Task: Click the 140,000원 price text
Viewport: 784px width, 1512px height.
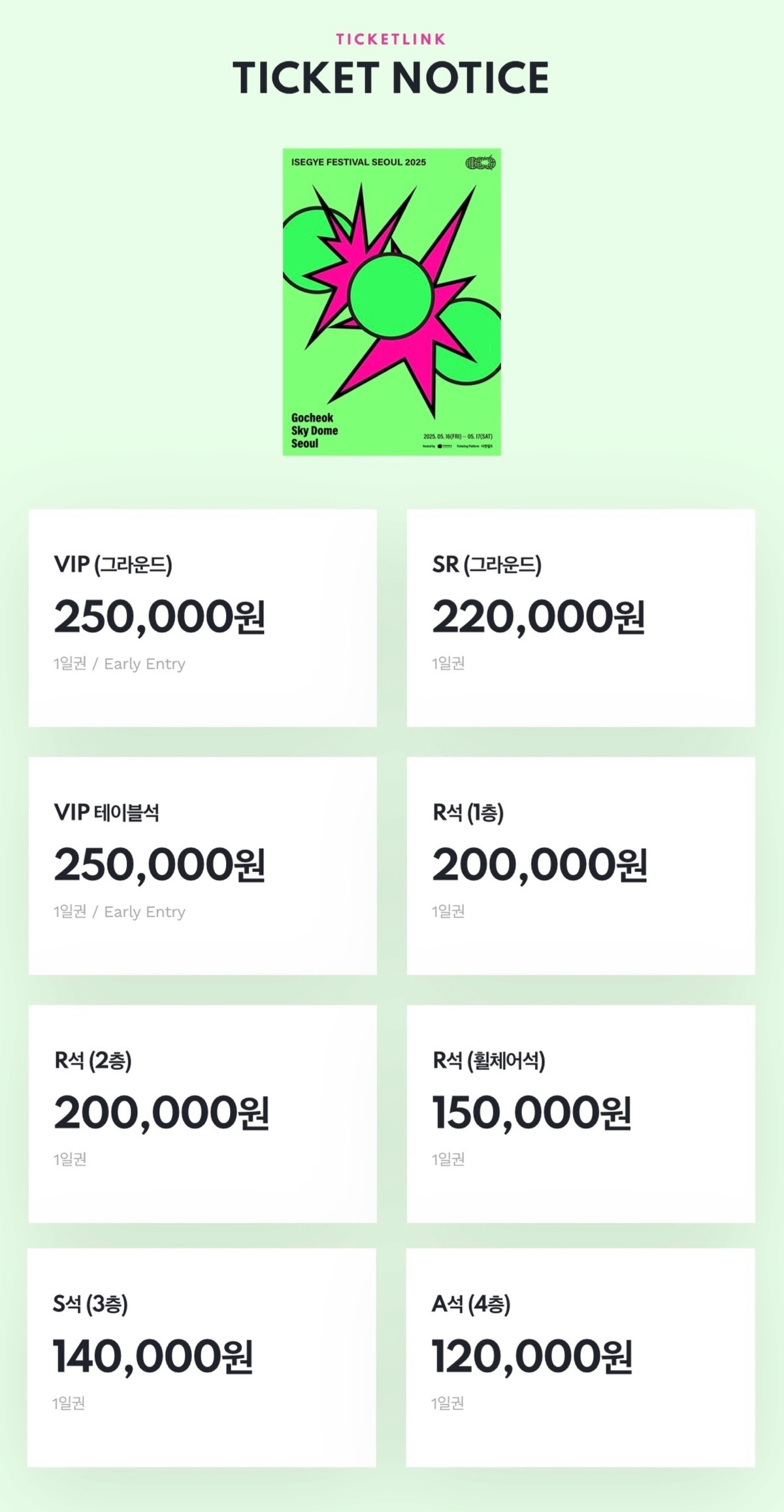Action: [x=153, y=1356]
